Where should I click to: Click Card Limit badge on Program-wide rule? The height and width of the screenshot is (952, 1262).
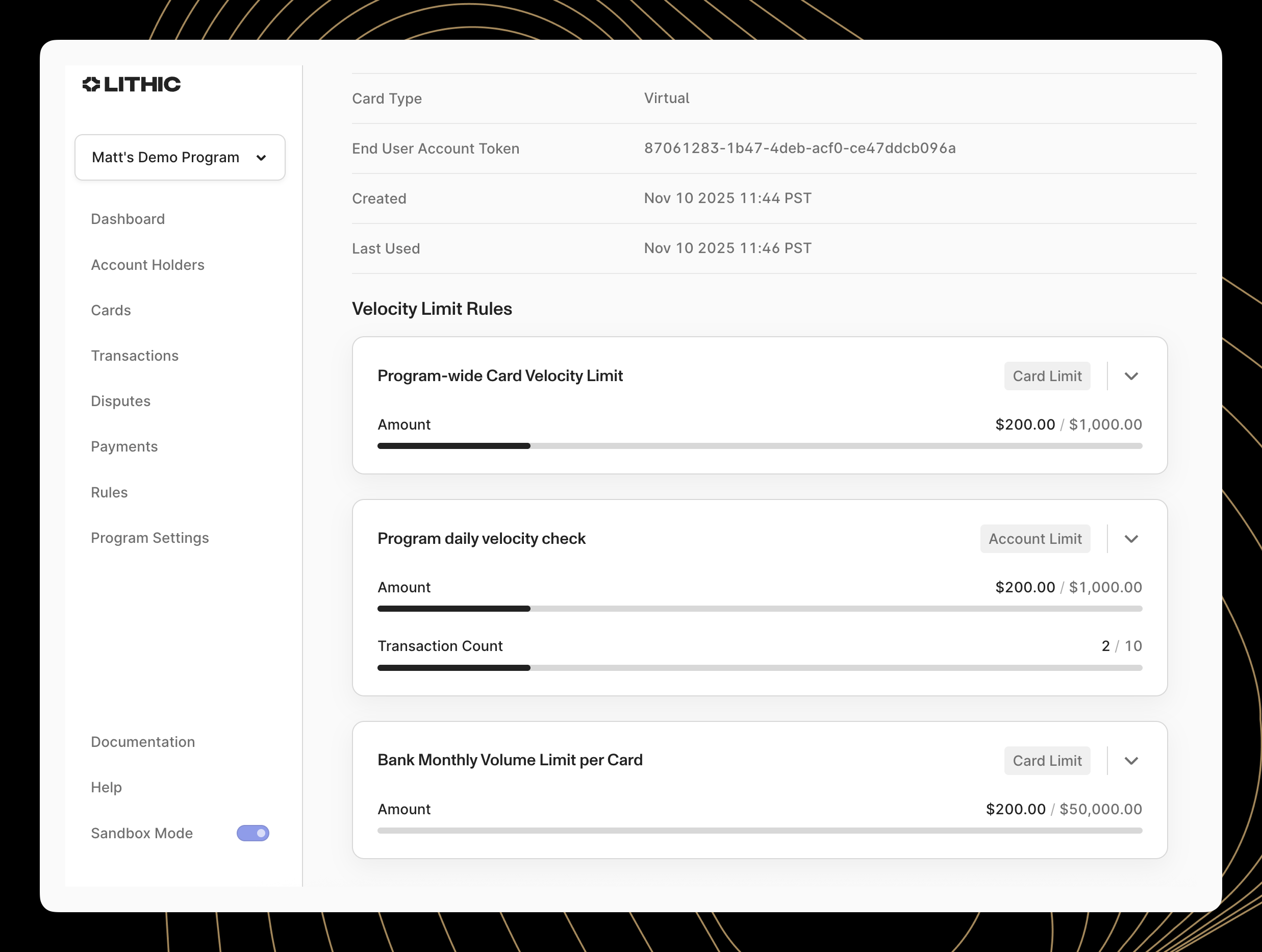pos(1047,376)
